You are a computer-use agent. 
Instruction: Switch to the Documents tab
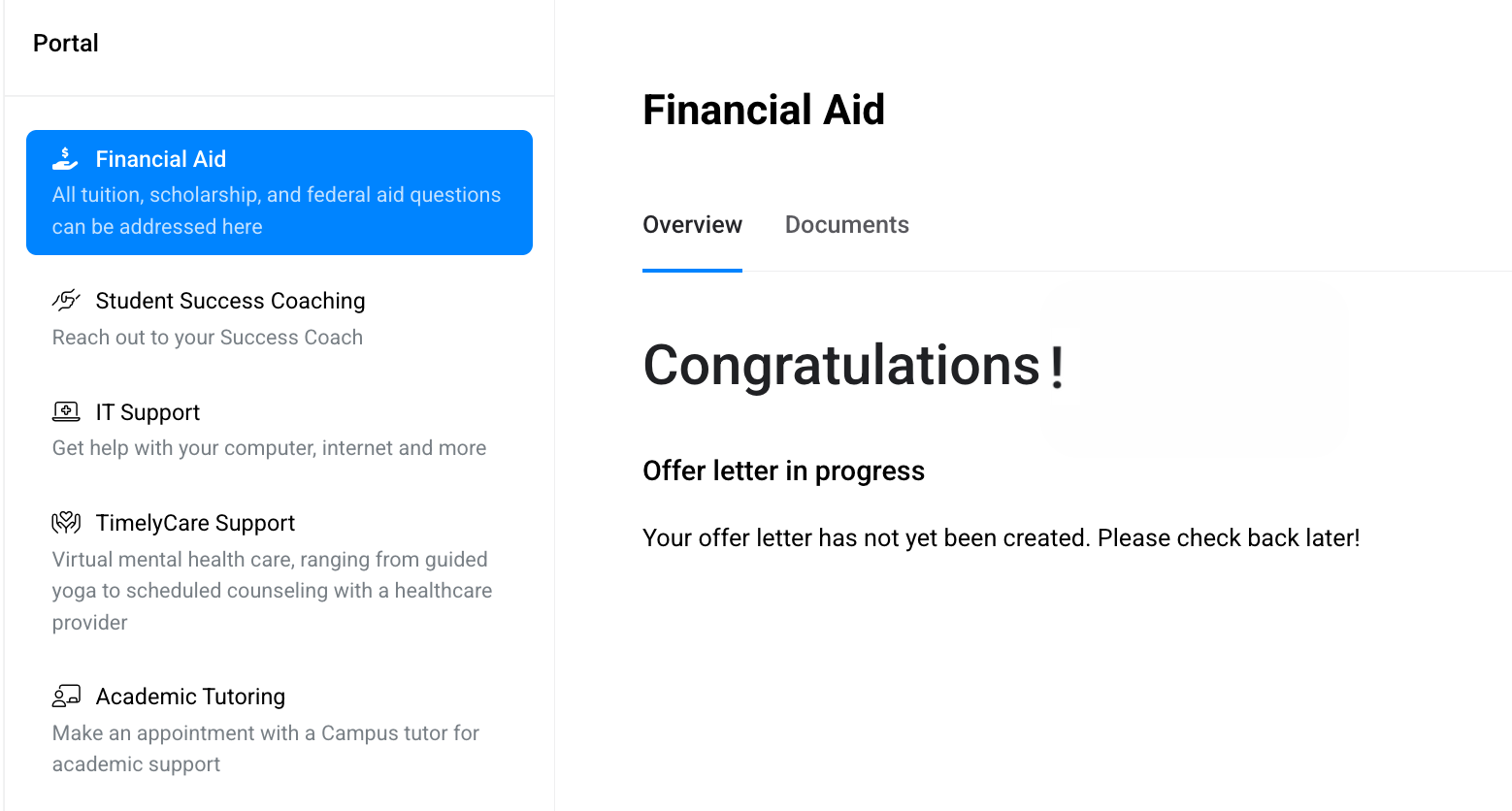pos(846,225)
